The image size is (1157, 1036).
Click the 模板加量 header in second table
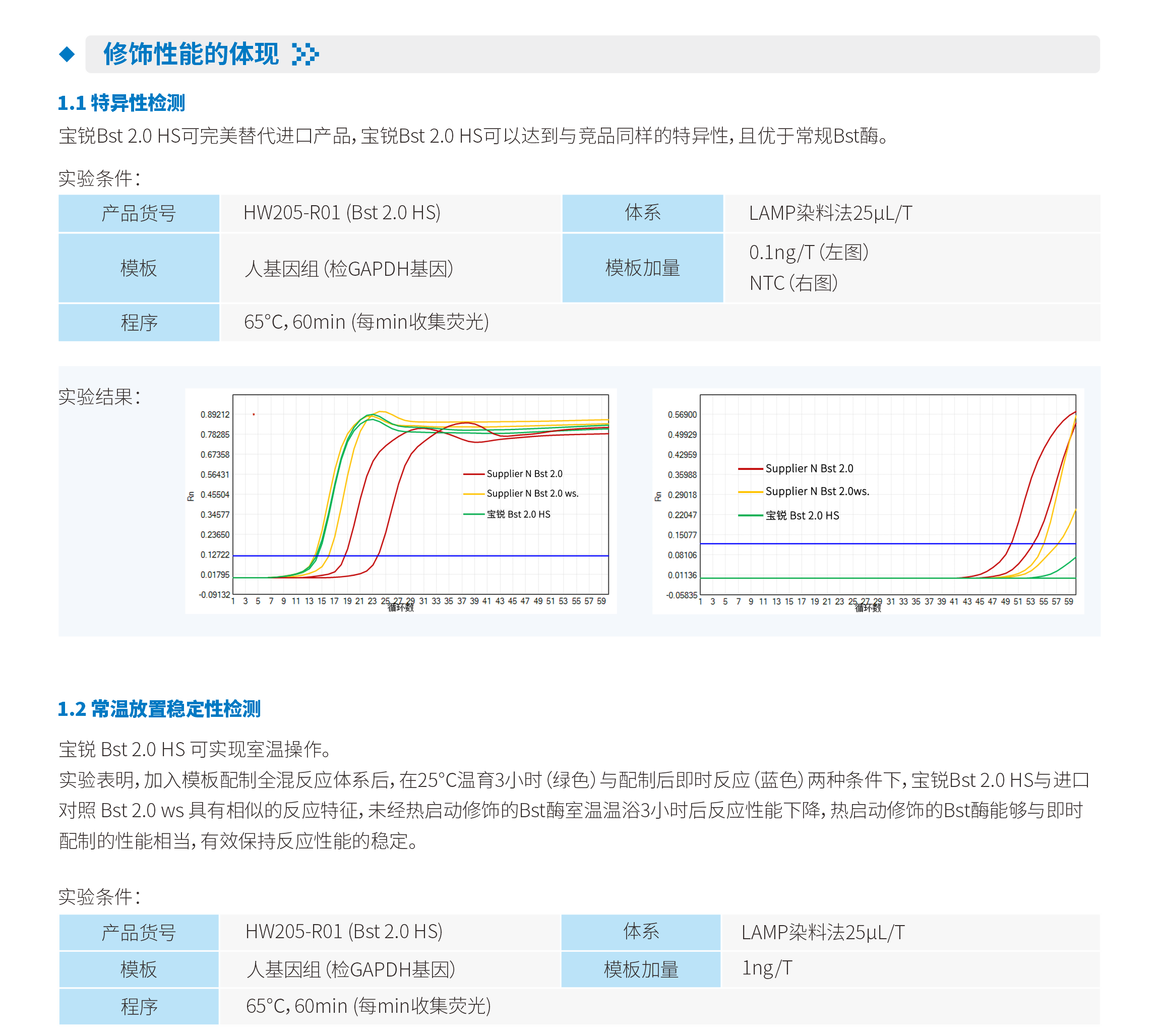(x=641, y=969)
